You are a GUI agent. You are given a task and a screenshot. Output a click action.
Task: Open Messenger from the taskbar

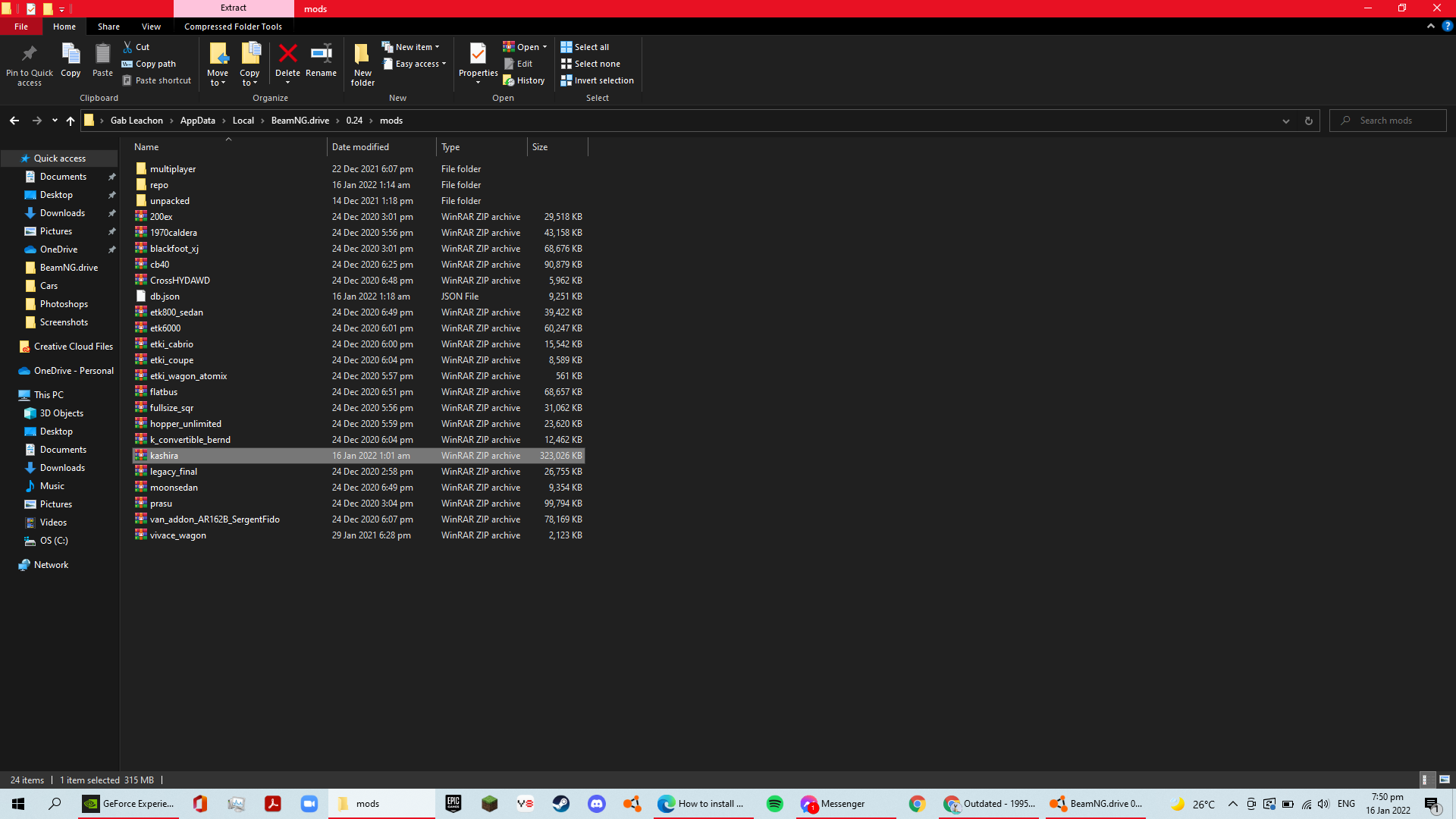tap(846, 804)
